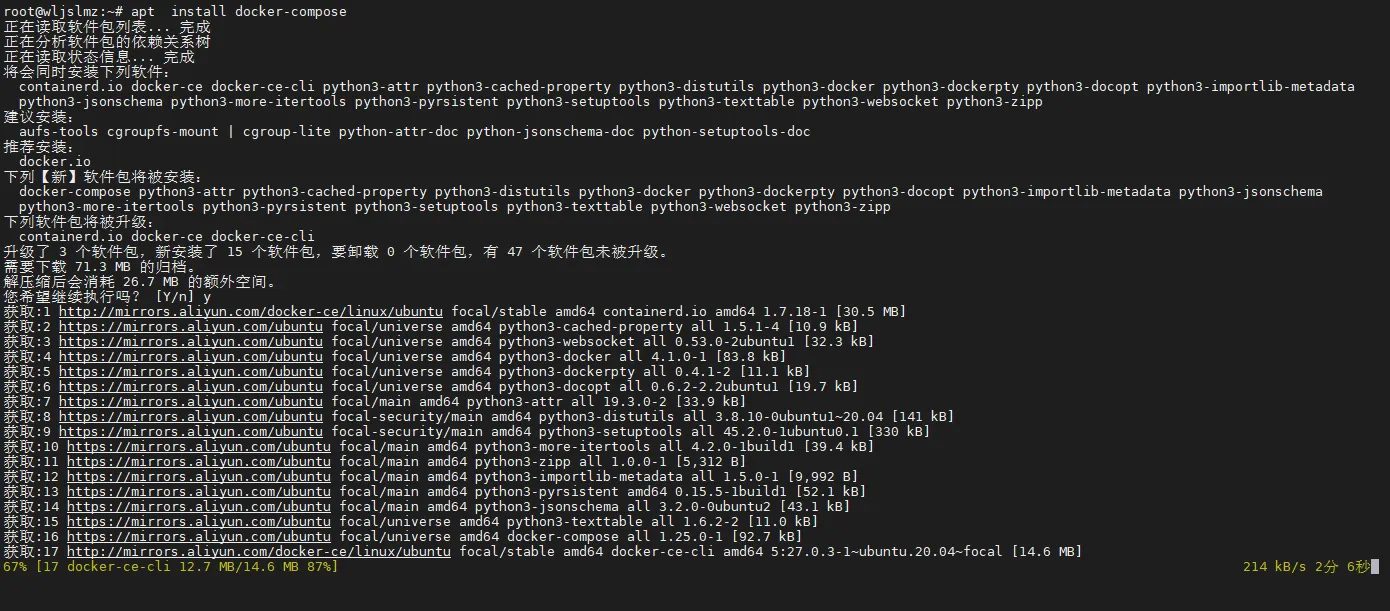This screenshot has width=1390, height=611.
Task: Open the URL on the python3-attr line
Action: click(190, 402)
